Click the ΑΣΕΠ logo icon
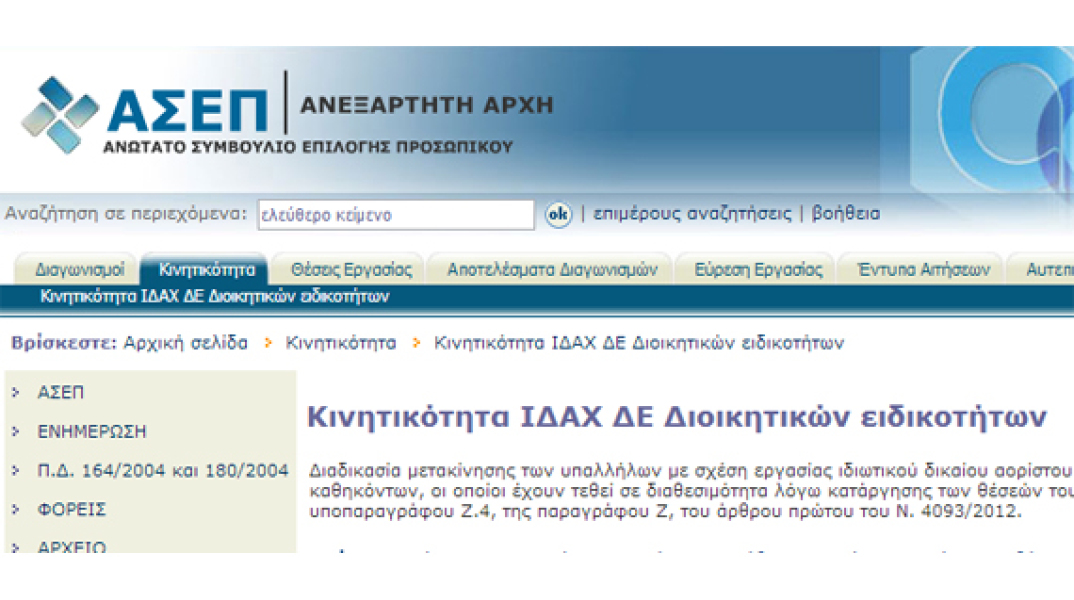This screenshot has height=600, width=1074. [60, 115]
